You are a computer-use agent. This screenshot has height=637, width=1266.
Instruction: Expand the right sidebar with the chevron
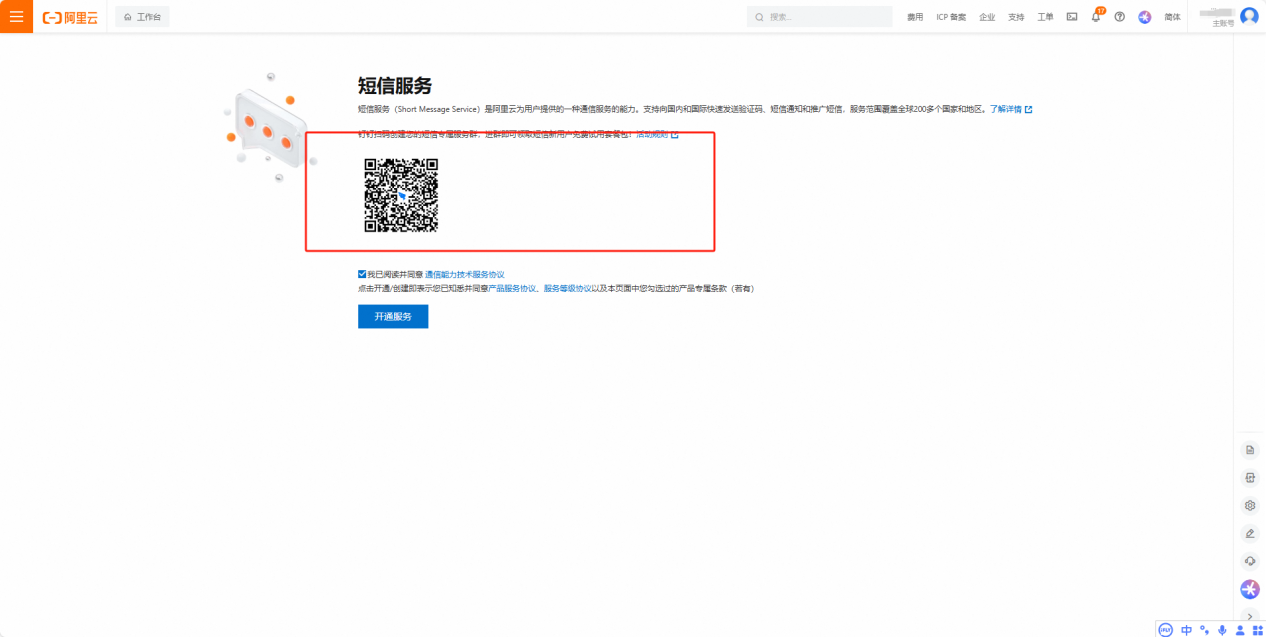pos(1250,616)
